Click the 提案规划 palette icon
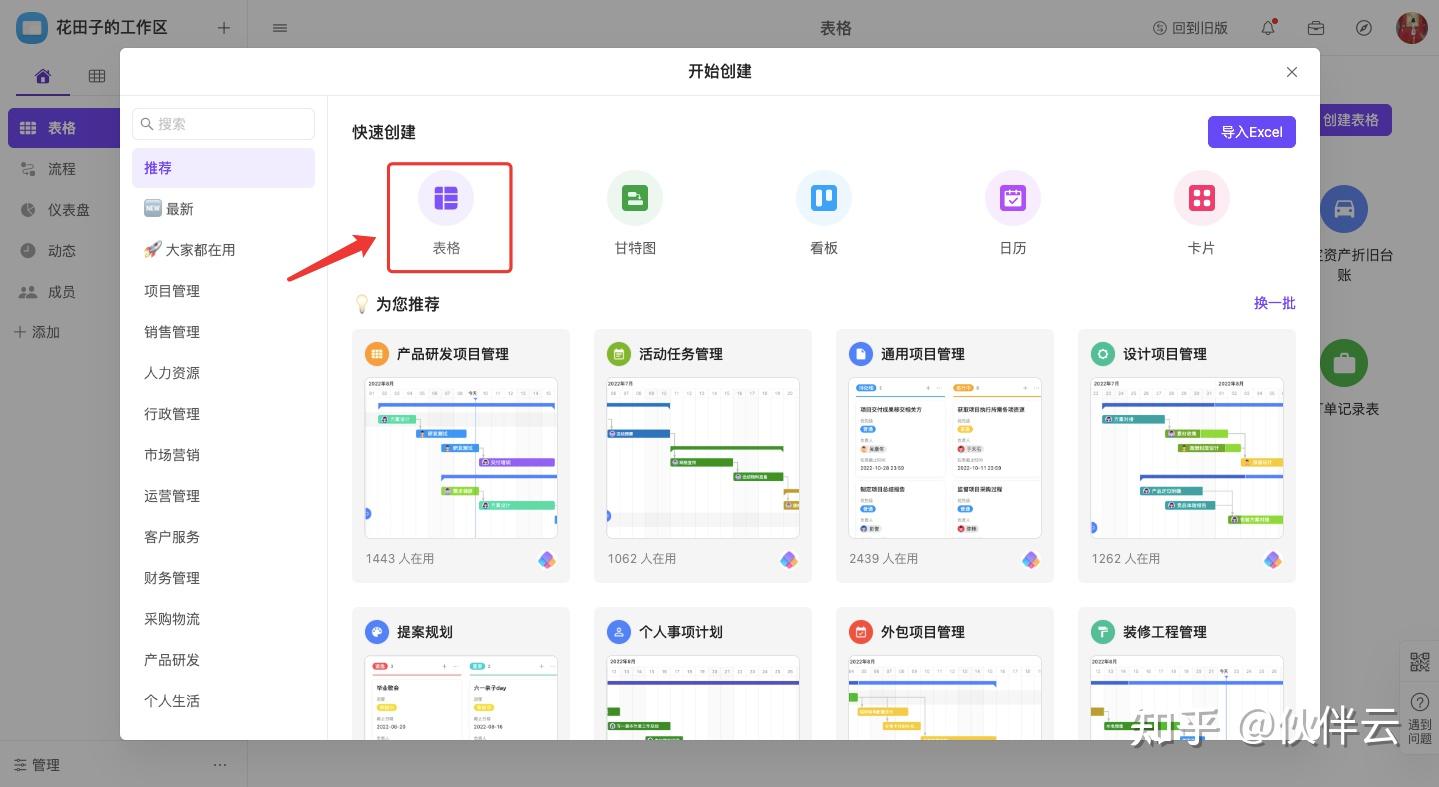The image size is (1439, 787). tap(377, 632)
